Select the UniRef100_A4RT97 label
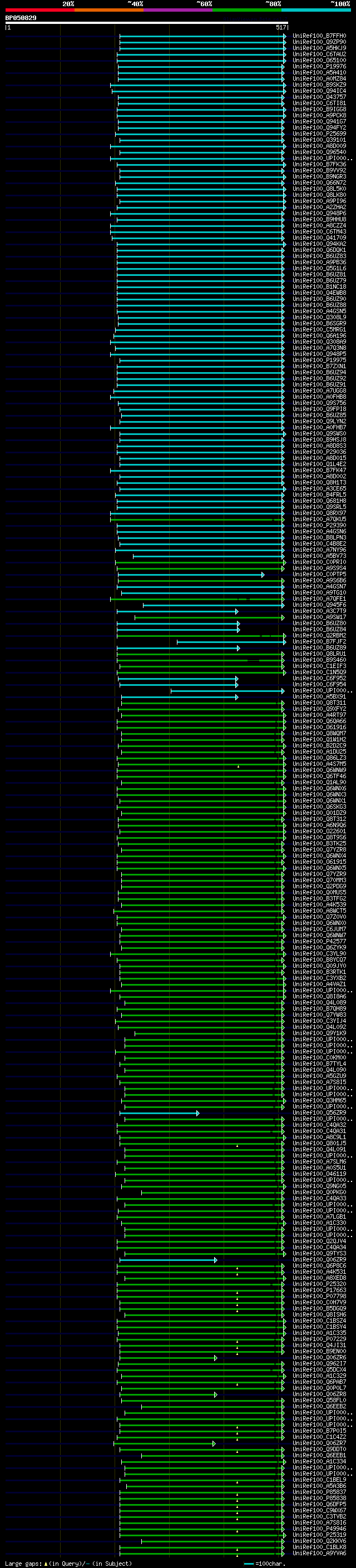Image resolution: width=356 pixels, height=1568 pixels. (x=319, y=715)
